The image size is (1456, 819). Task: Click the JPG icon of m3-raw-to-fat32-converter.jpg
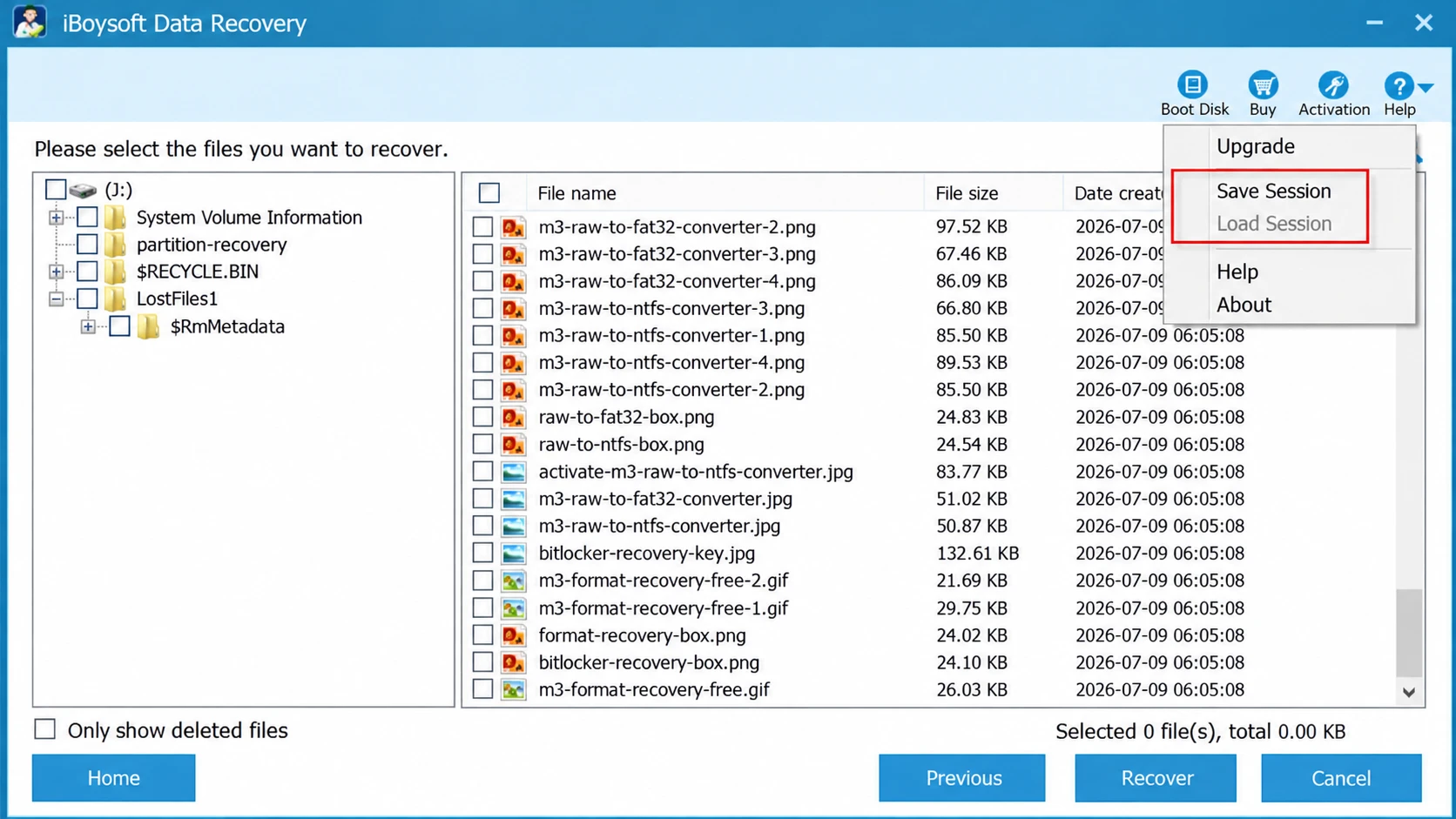click(x=514, y=499)
